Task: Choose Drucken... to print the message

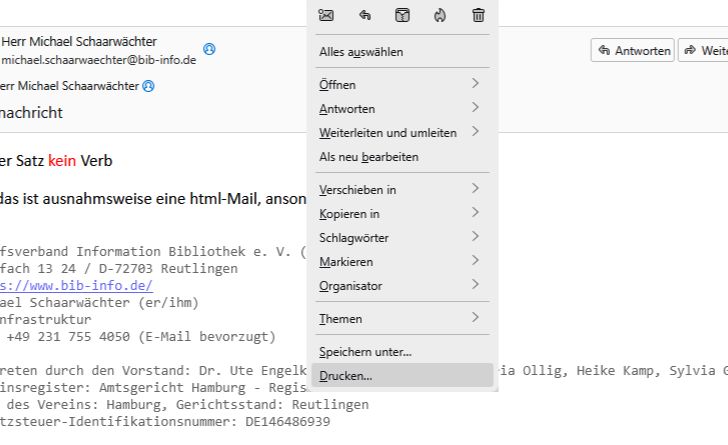Action: coord(346,376)
